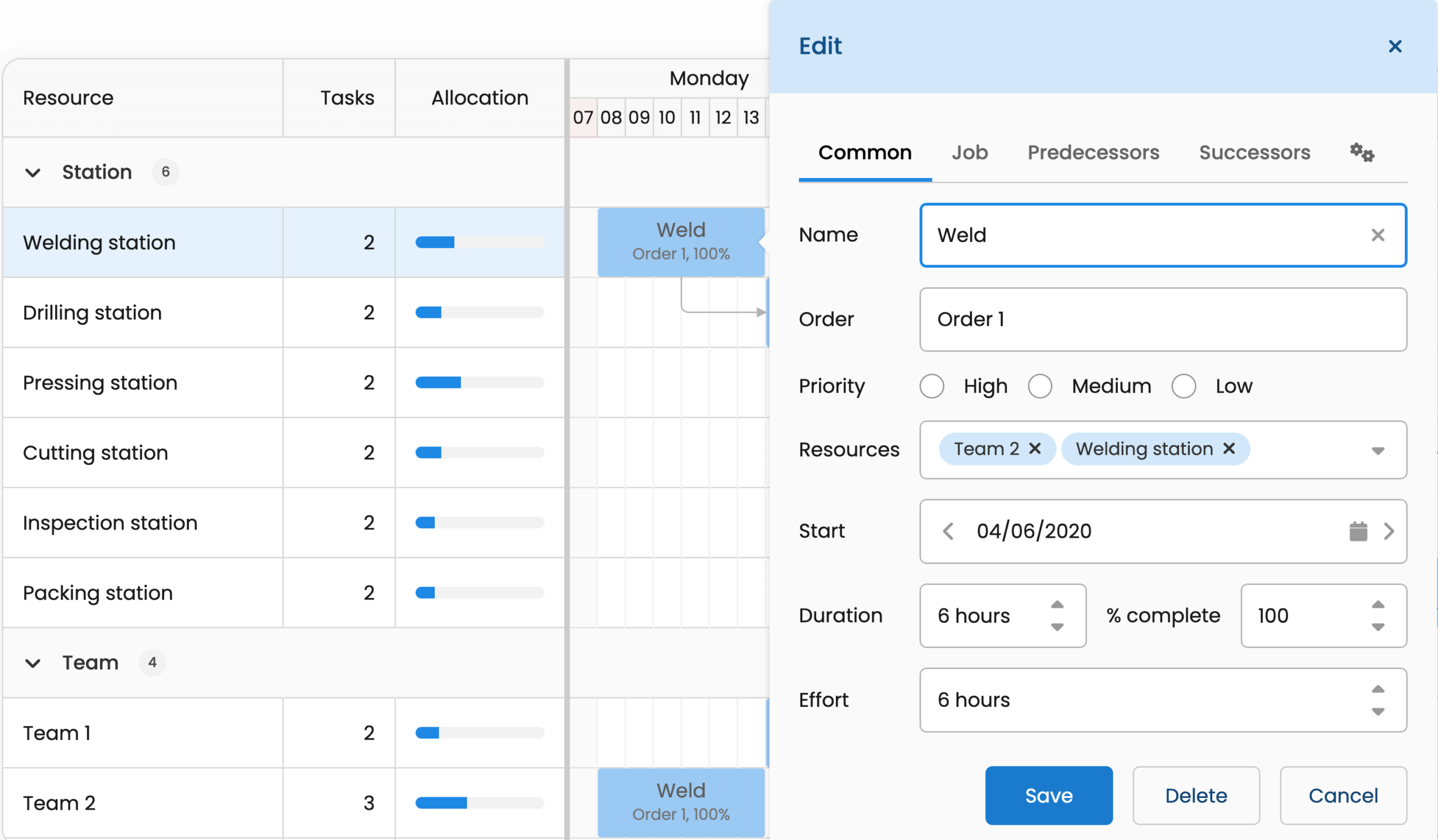Select High priority
The width and height of the screenshot is (1438, 840).
[932, 386]
